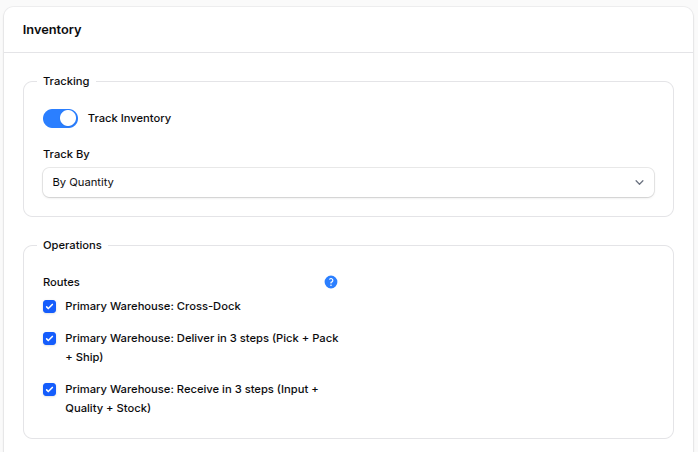Select the By Quantity value text
The width and height of the screenshot is (698, 452).
83,182
